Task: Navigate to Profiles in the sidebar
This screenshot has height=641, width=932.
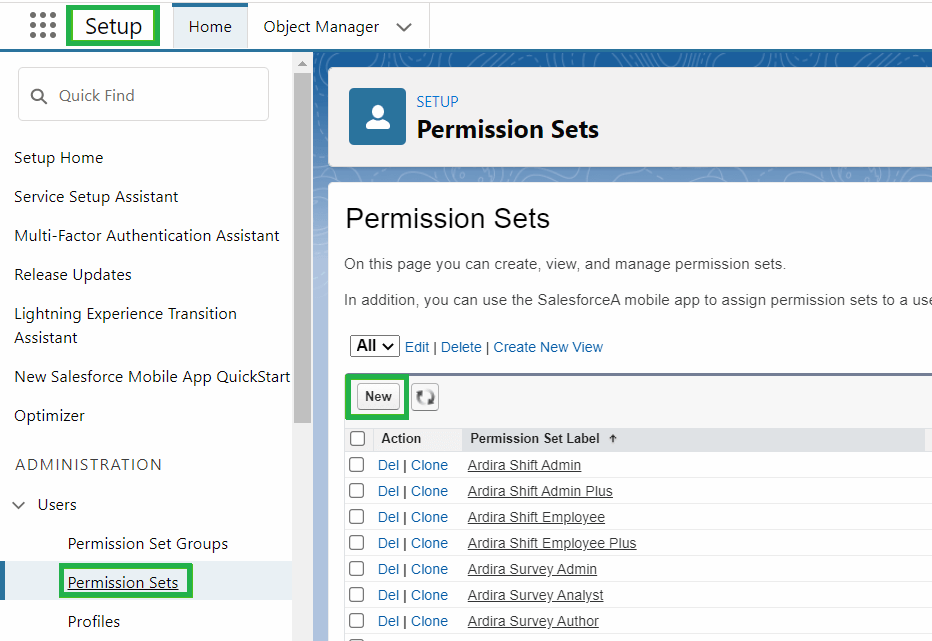Action: 93,620
